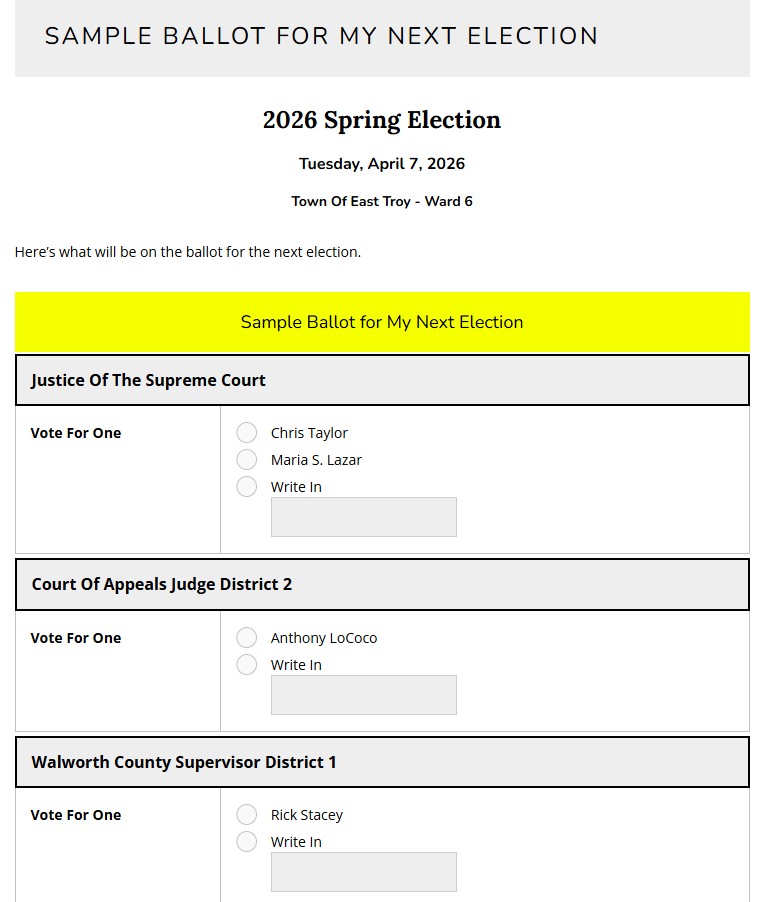Choose Write In radio for Court of Appeals

tap(247, 665)
